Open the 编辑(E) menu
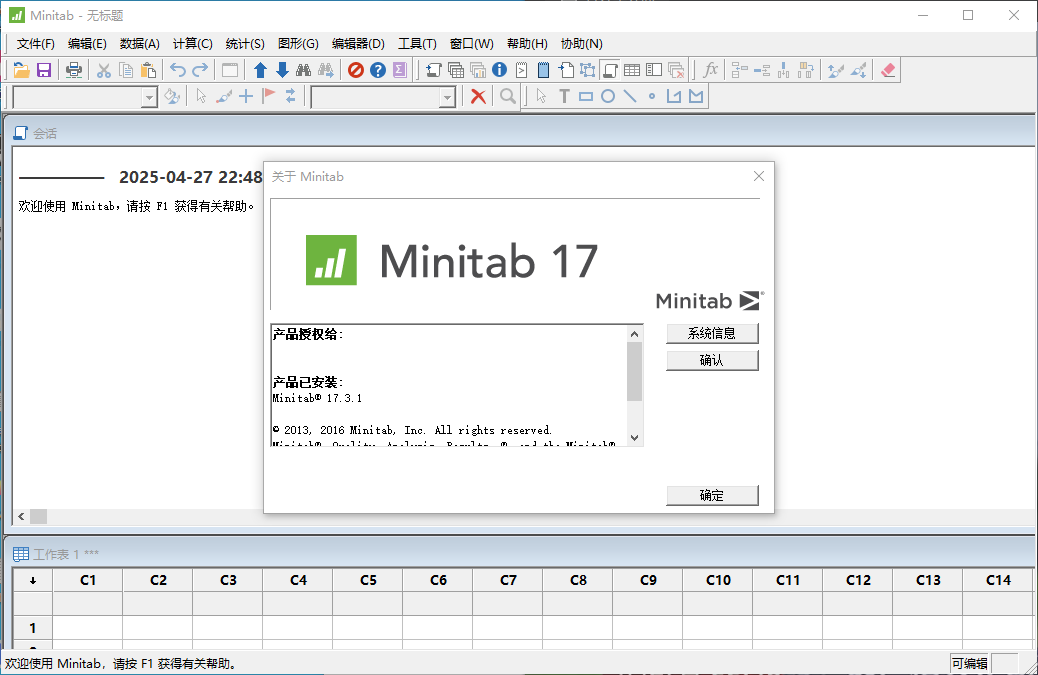The height and width of the screenshot is (675, 1038). (x=87, y=44)
